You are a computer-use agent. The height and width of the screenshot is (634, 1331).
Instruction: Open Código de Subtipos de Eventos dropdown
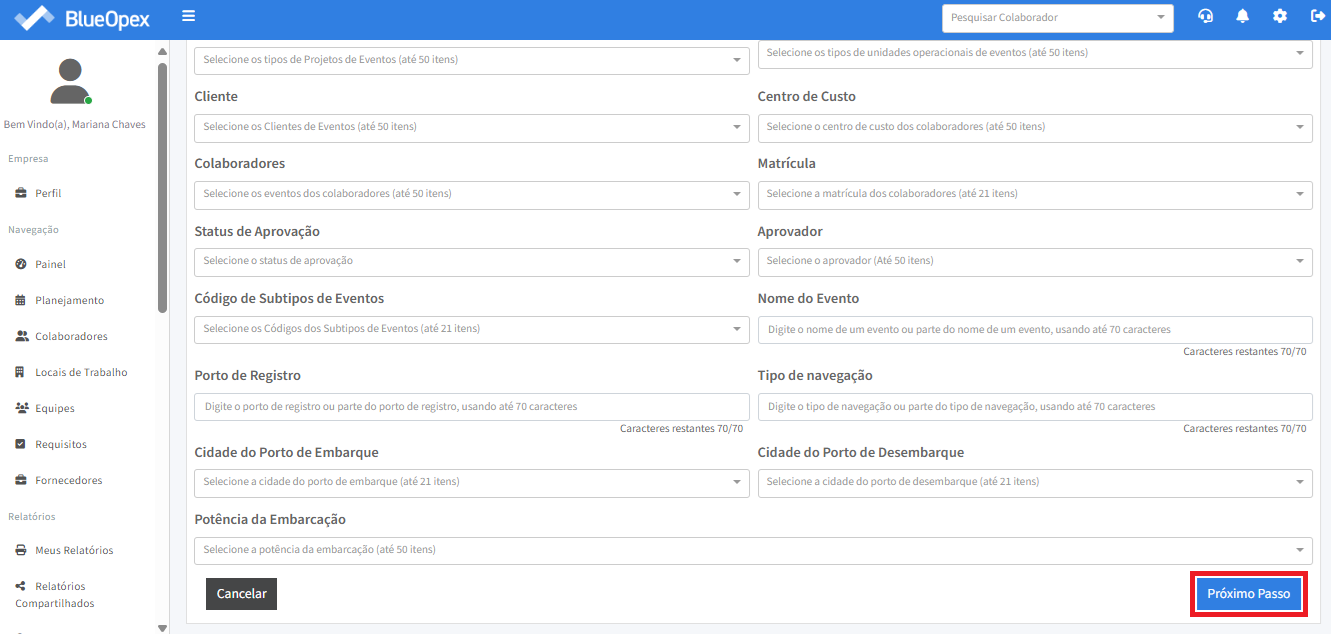tap(472, 329)
